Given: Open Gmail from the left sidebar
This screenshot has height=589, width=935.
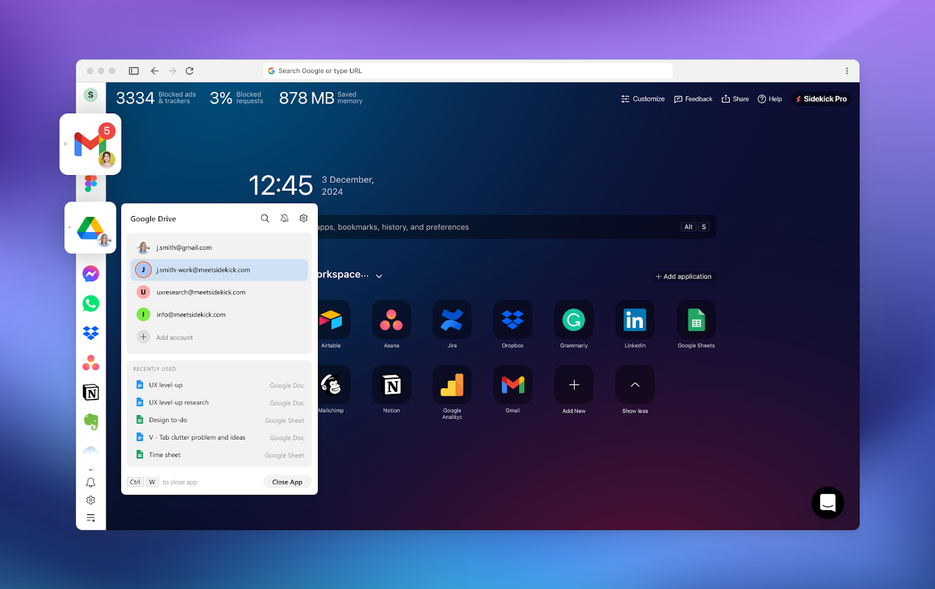Looking at the screenshot, I should tap(91, 143).
